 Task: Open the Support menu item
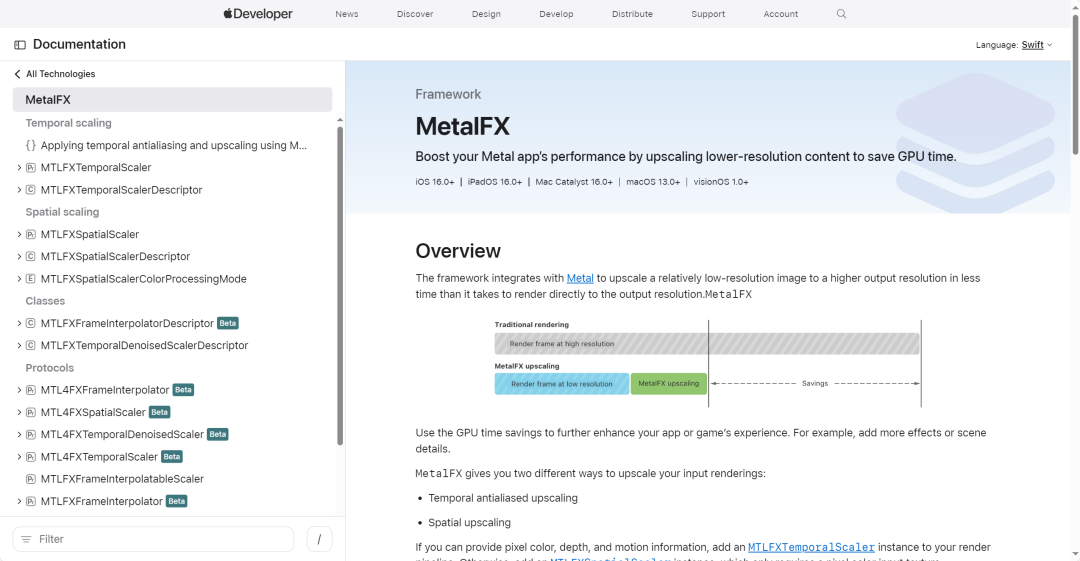[708, 14]
